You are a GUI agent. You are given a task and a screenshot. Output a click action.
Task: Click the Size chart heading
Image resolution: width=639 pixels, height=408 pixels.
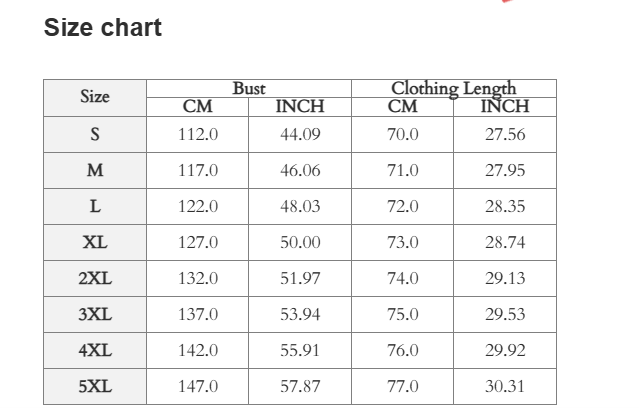tap(102, 28)
